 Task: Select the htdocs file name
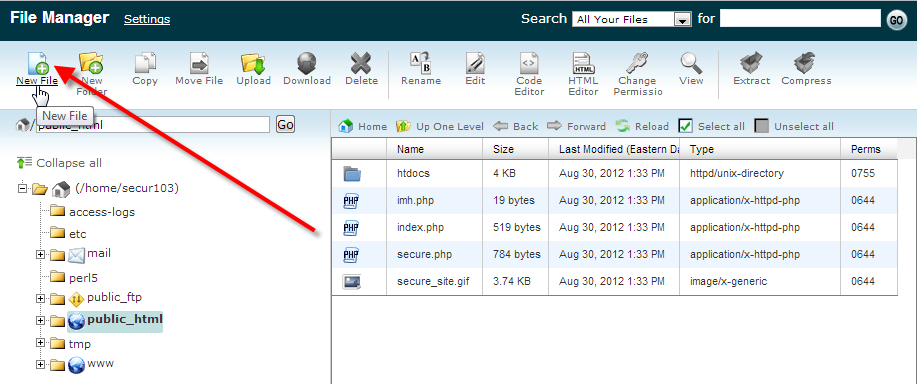coord(413,174)
